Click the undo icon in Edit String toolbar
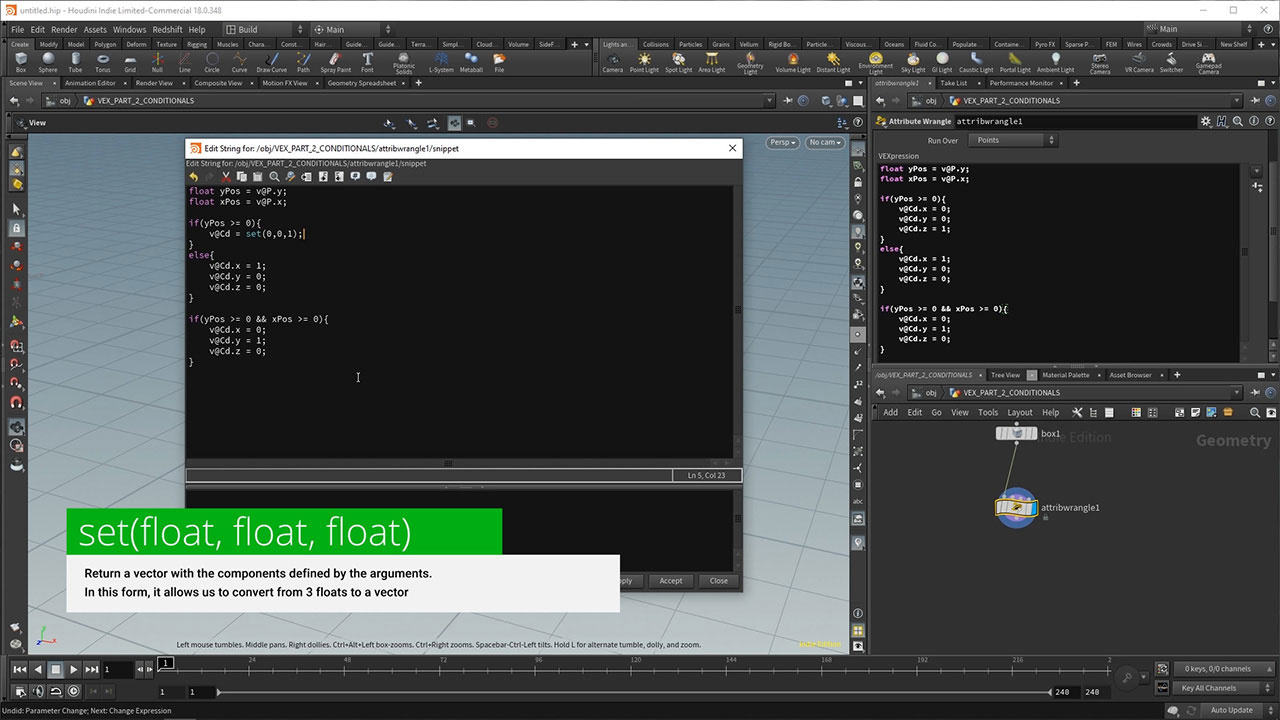 [x=194, y=176]
